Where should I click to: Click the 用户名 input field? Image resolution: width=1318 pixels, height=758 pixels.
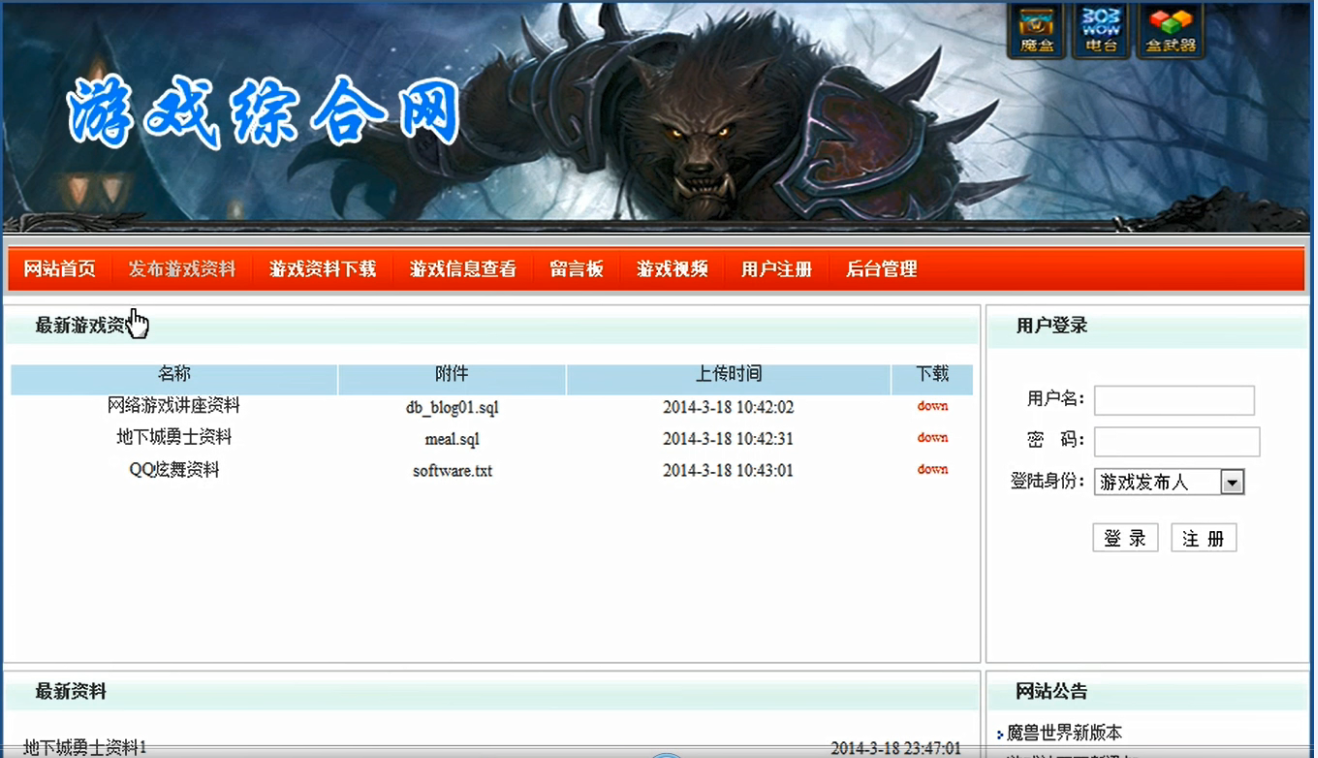tap(1174, 400)
